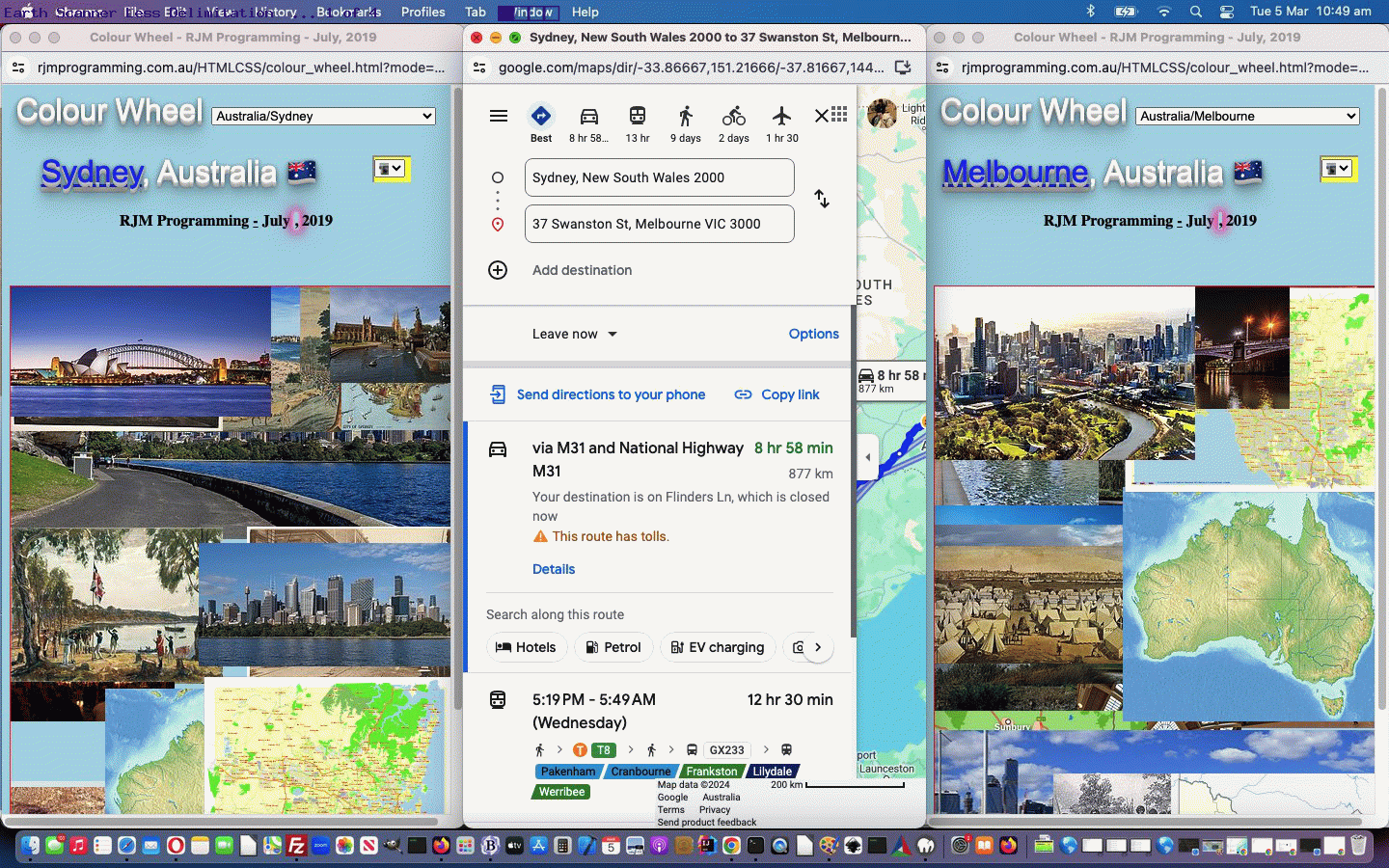The height and width of the screenshot is (868, 1389).
Task: Click the starting point field Sydney, New South Wales 2000
Action: point(660,177)
